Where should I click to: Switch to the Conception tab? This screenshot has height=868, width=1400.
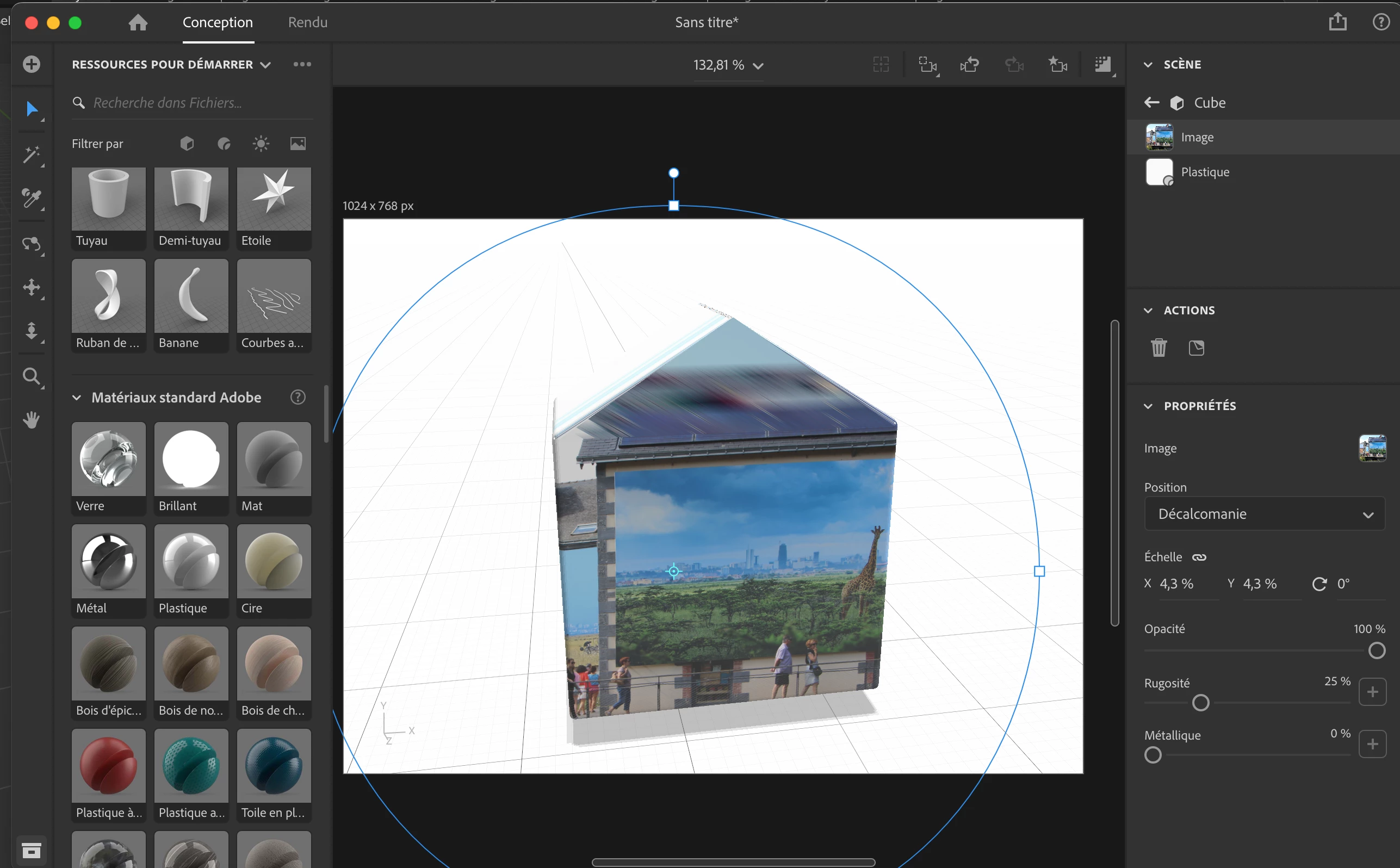pos(218,22)
